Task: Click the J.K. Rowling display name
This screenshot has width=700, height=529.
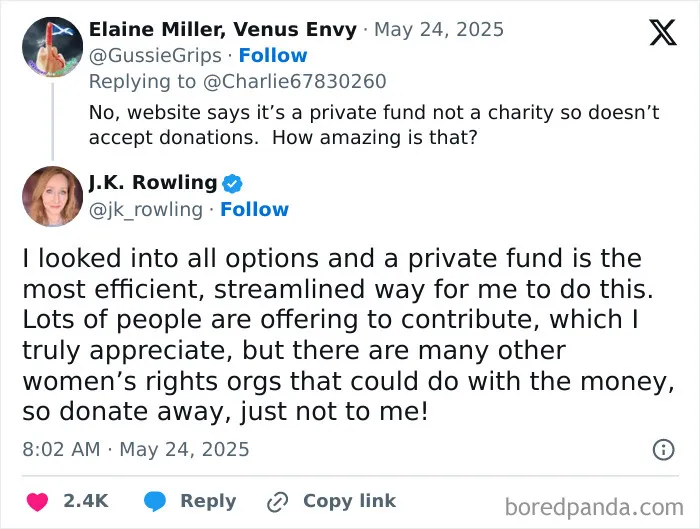Action: click(x=153, y=183)
